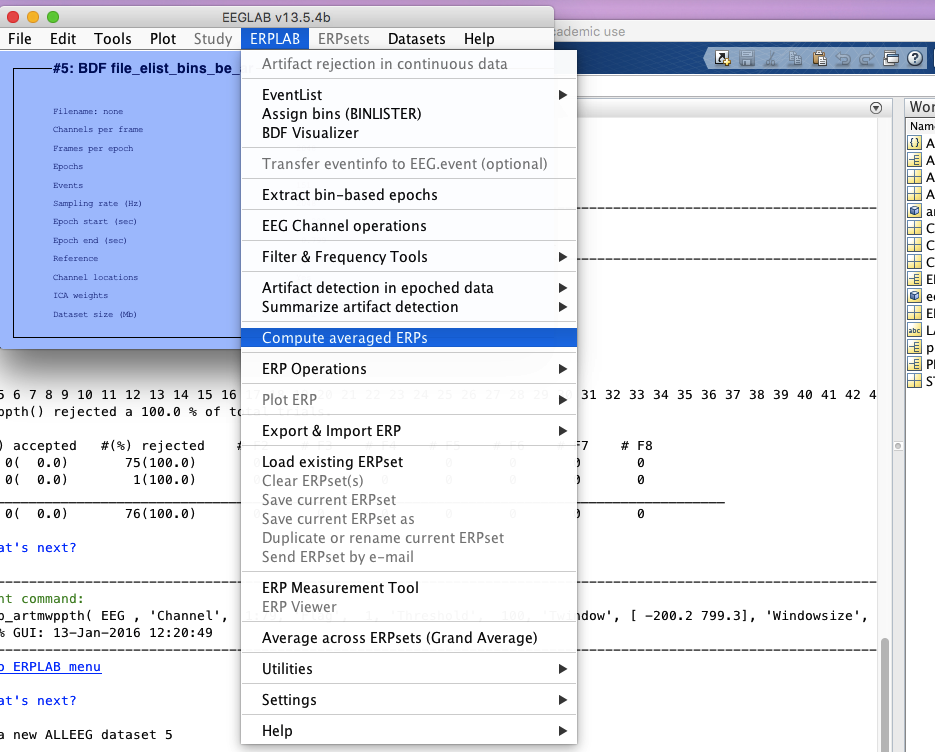
Task: Click Duplicate or rename current ERPset
Action: (409, 539)
